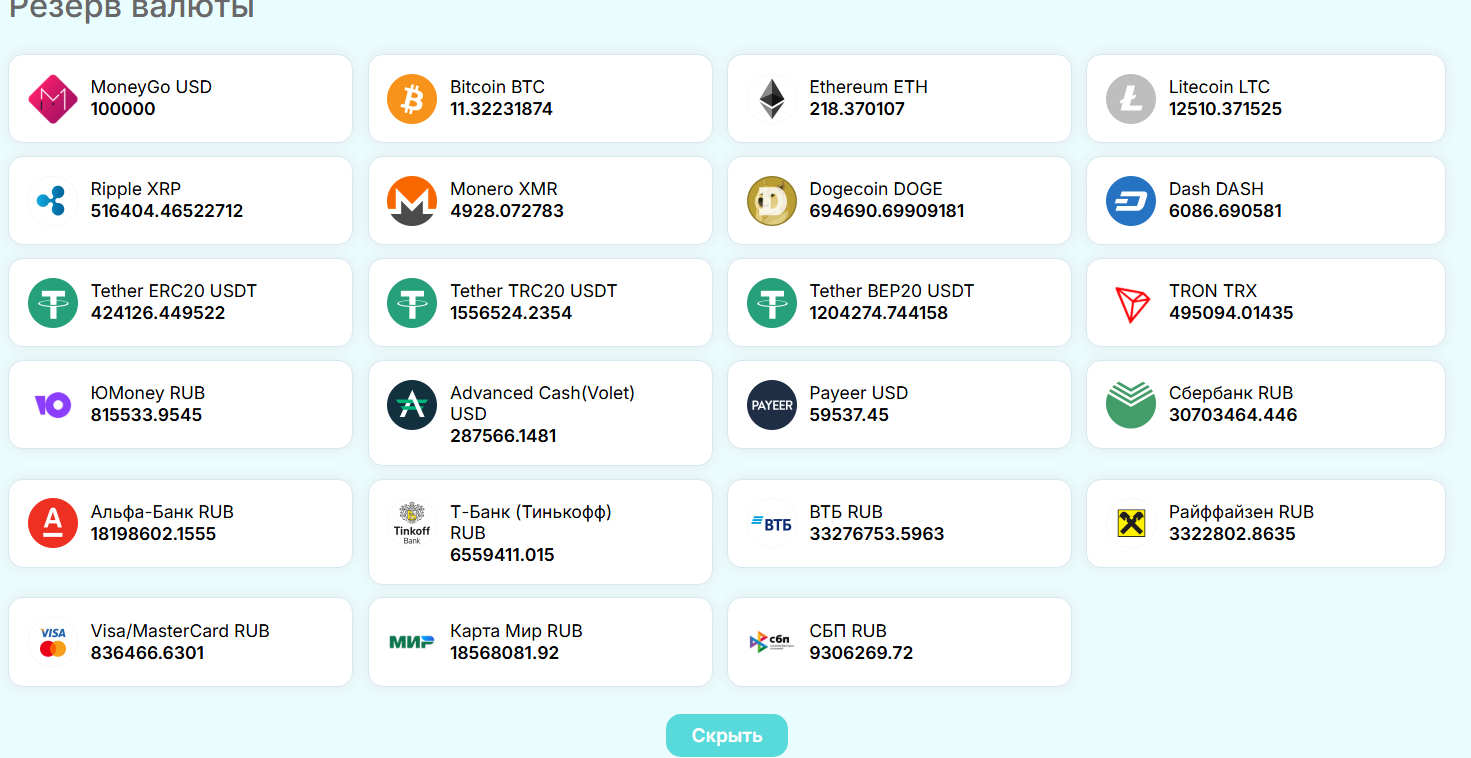Select the Tinkoff Bank logo

412,523
